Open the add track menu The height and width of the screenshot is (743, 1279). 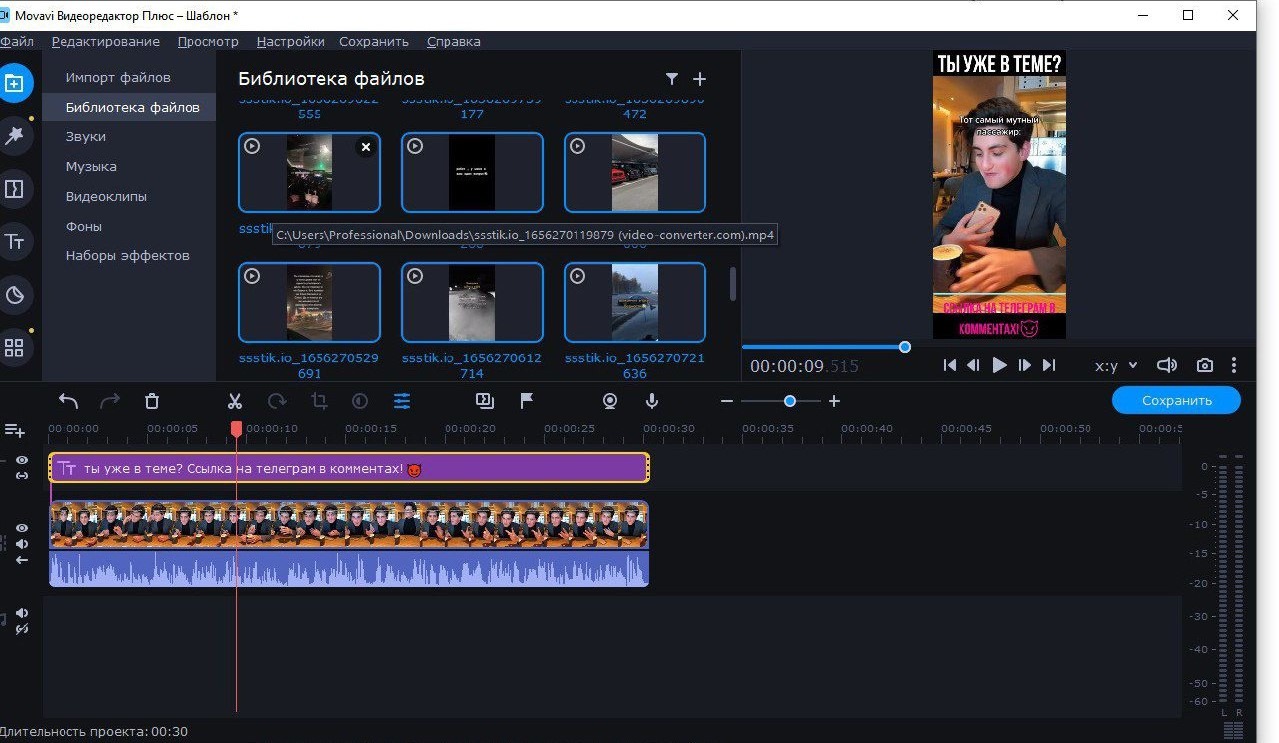15,430
